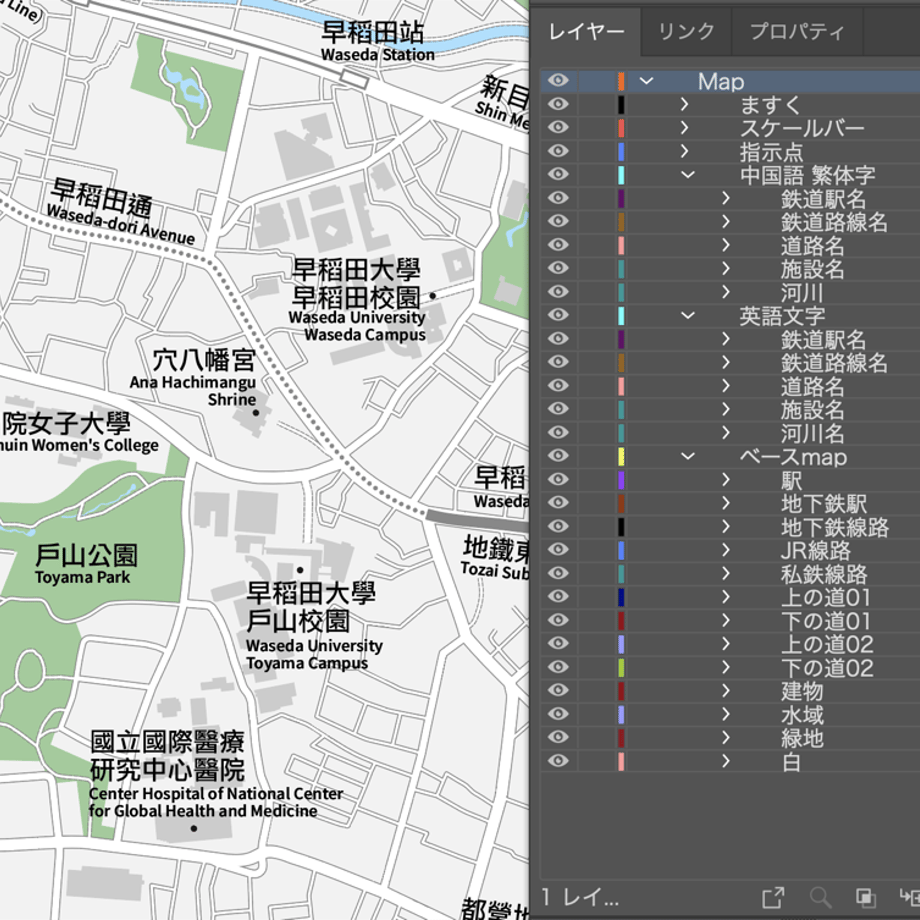Expand the 駅 sublayer
This screenshot has height=920, width=920.
[726, 480]
